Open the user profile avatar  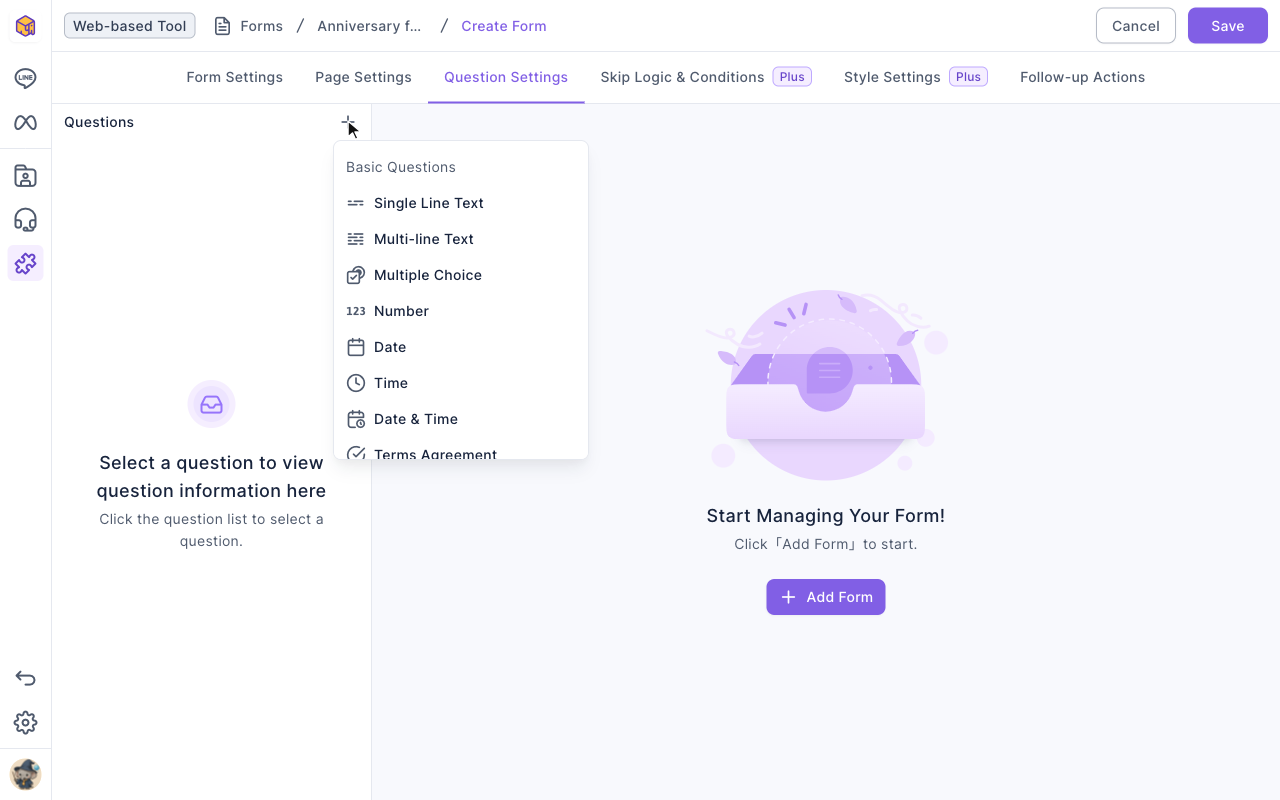pos(25,775)
